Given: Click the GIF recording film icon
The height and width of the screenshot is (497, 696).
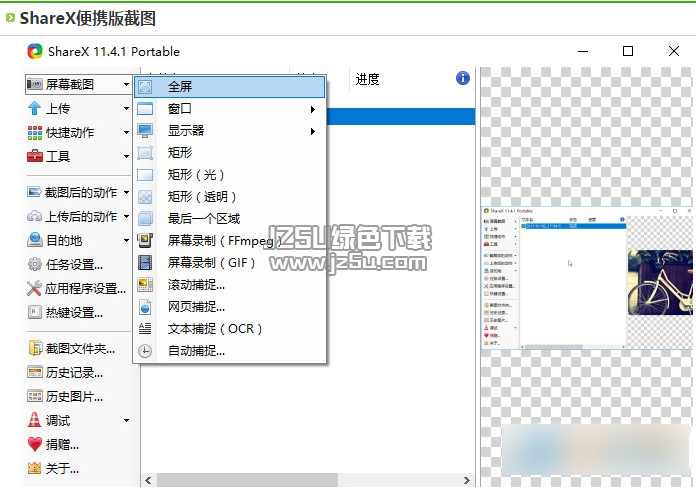Looking at the screenshot, I should (145, 262).
